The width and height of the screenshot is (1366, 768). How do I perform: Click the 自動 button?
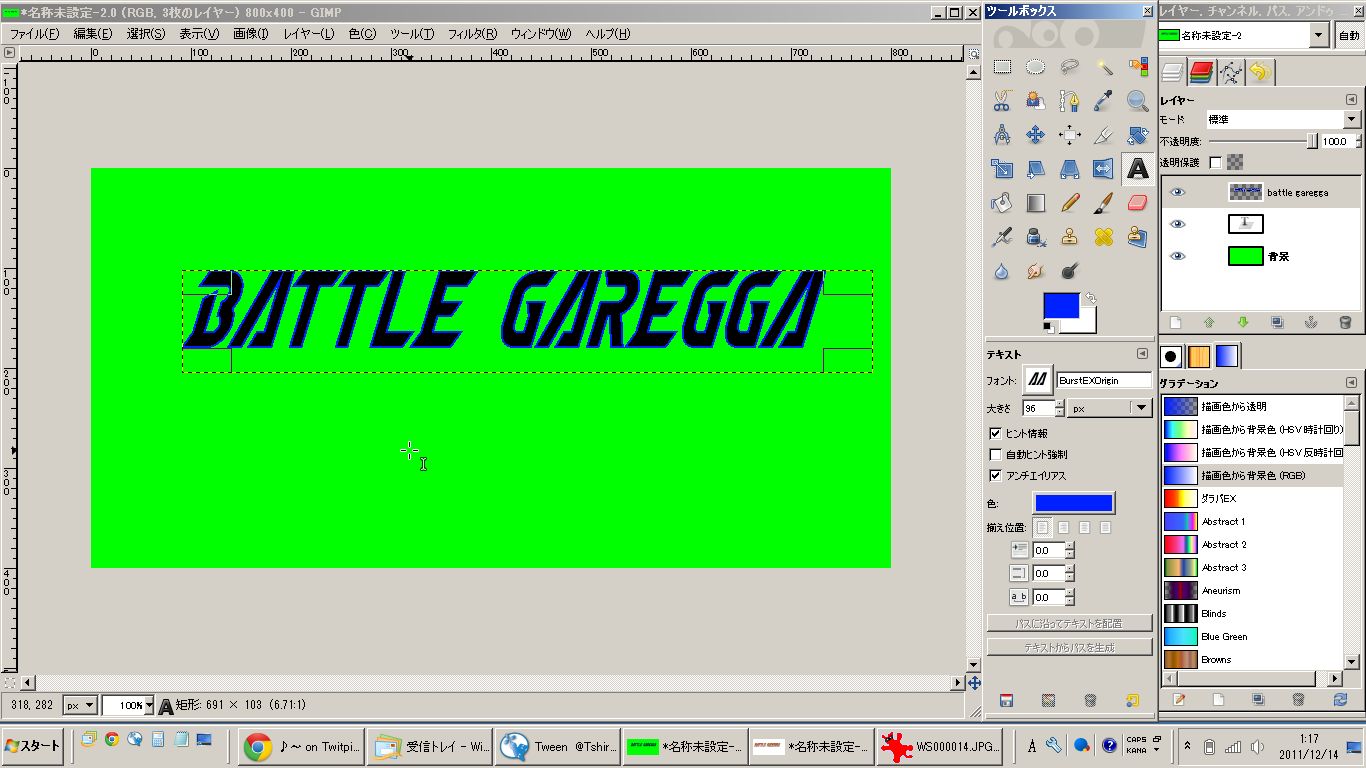click(x=1349, y=36)
